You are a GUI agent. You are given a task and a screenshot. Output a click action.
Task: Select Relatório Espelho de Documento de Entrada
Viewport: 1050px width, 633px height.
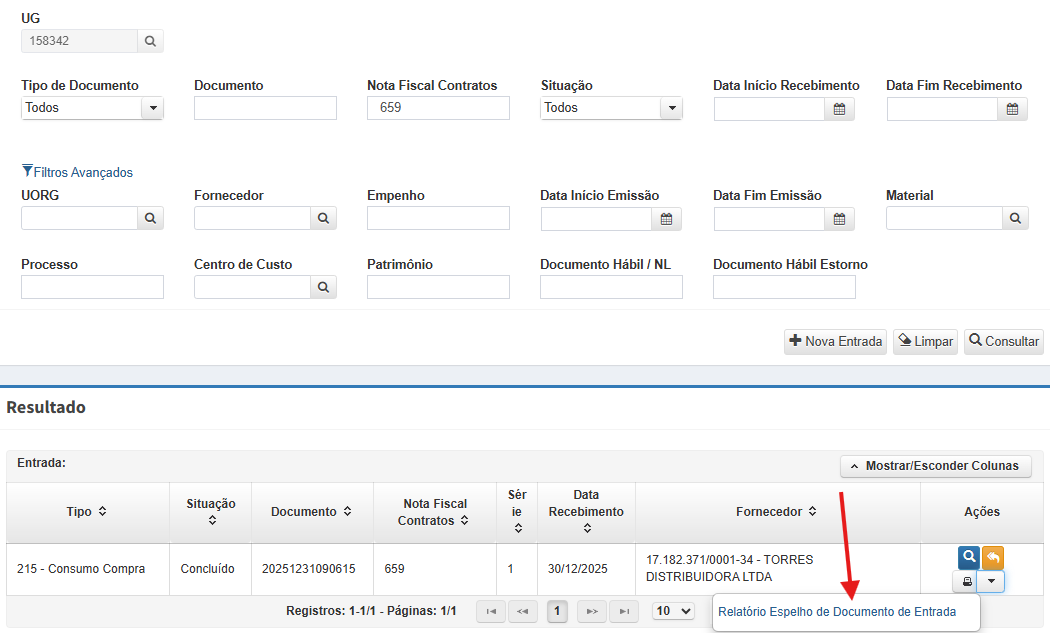tap(836, 612)
